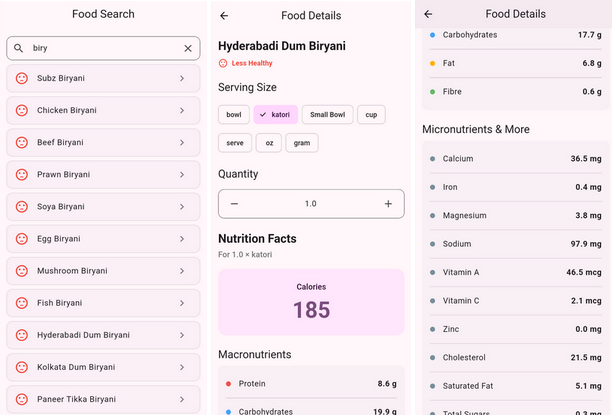The height and width of the screenshot is (415, 612).
Task: Click the Zinc row
Action: [516, 329]
